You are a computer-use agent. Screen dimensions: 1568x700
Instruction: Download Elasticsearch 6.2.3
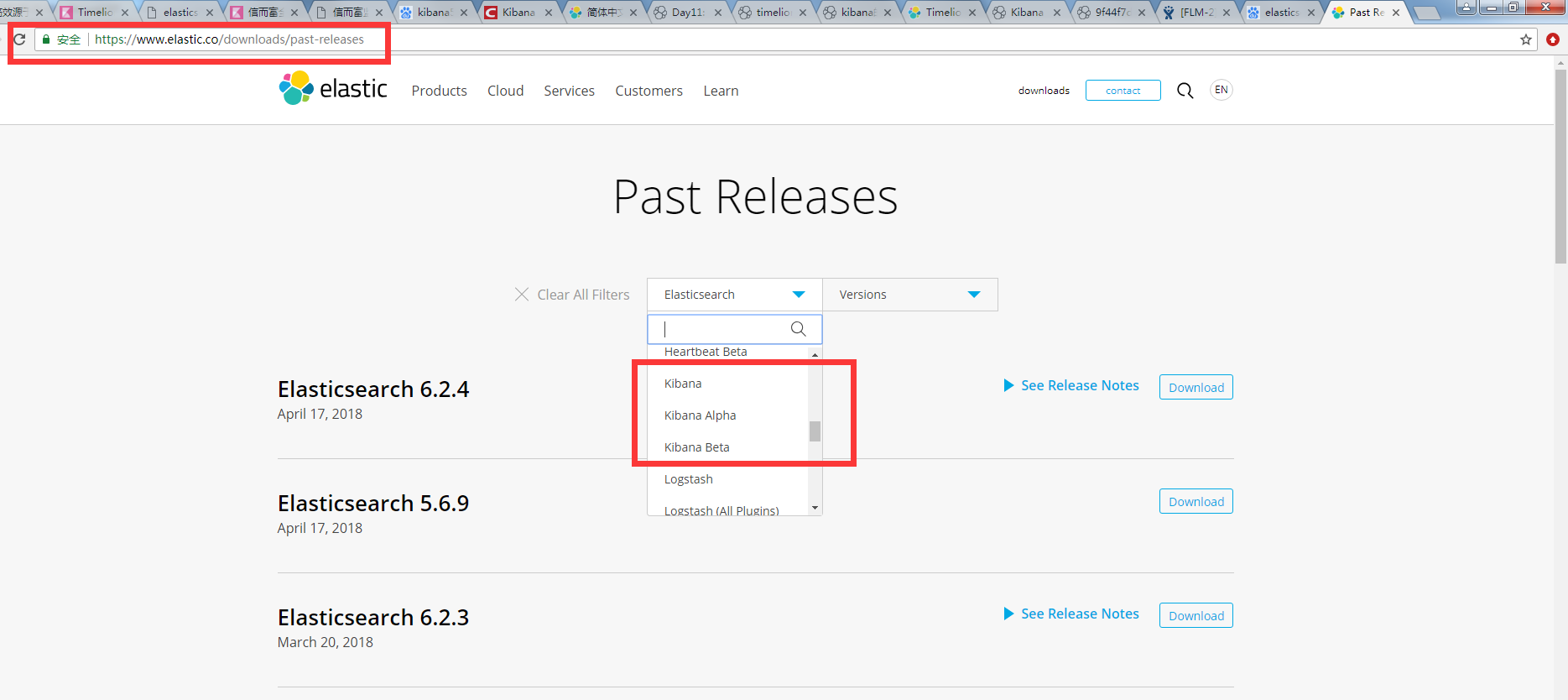1196,615
